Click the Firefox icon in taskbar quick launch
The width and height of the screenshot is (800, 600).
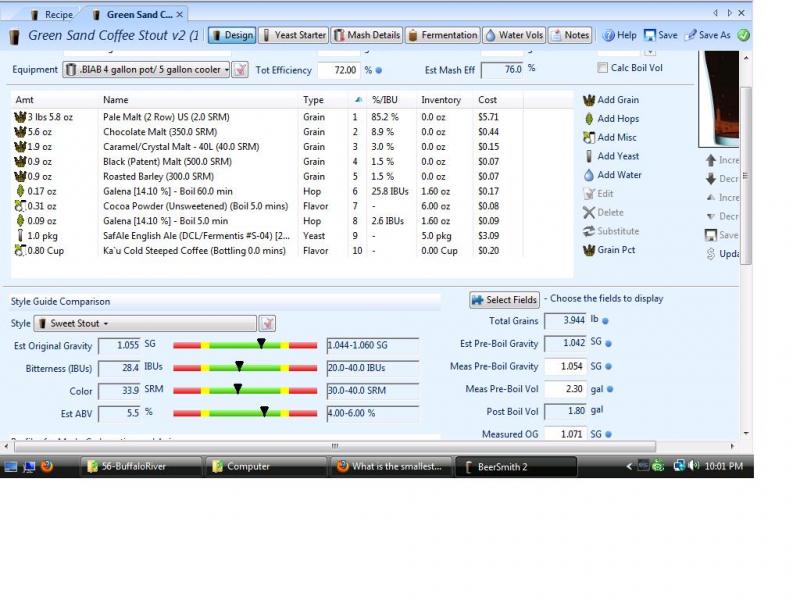click(x=47, y=466)
